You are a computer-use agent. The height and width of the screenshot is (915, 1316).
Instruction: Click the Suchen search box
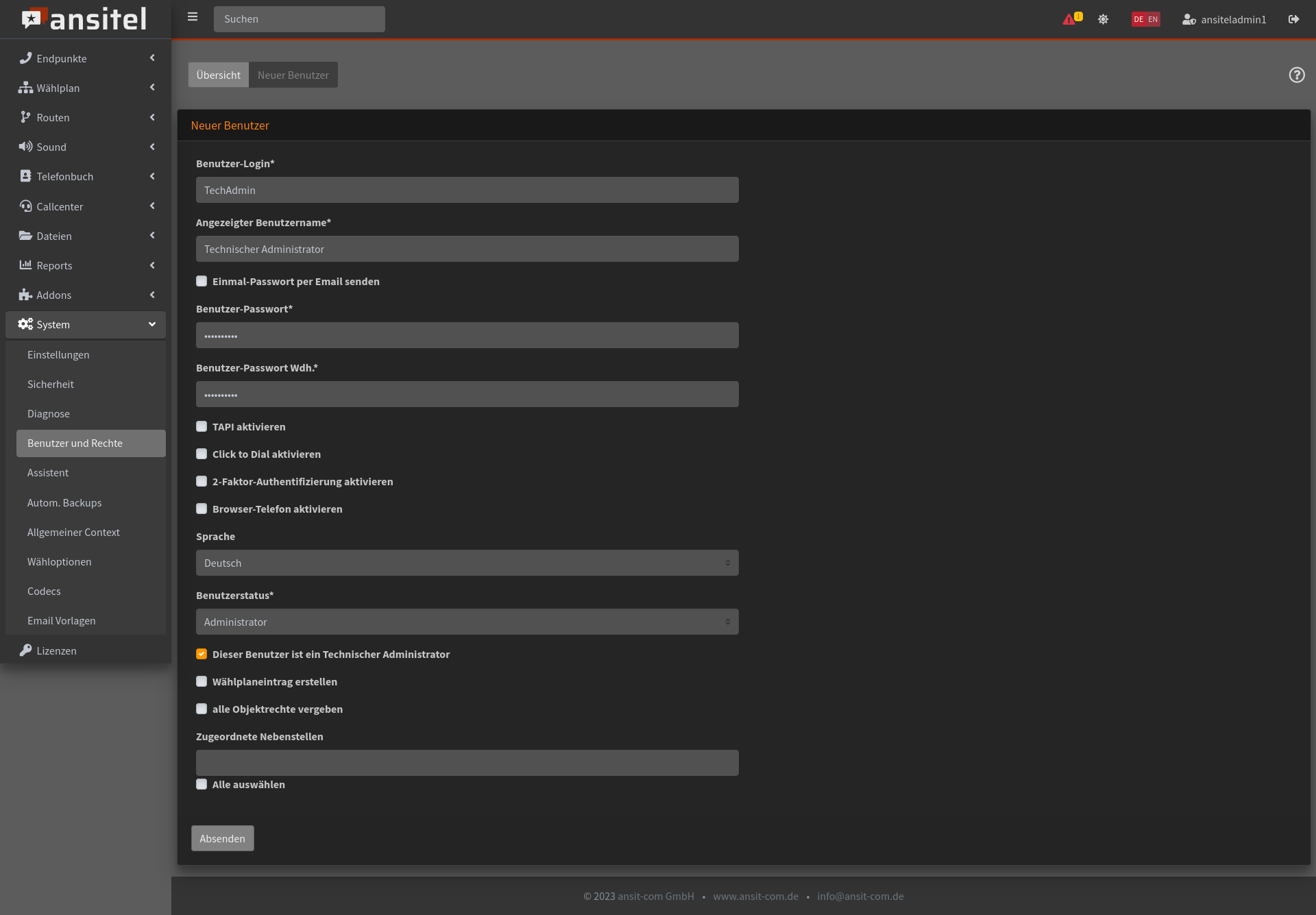coord(299,19)
